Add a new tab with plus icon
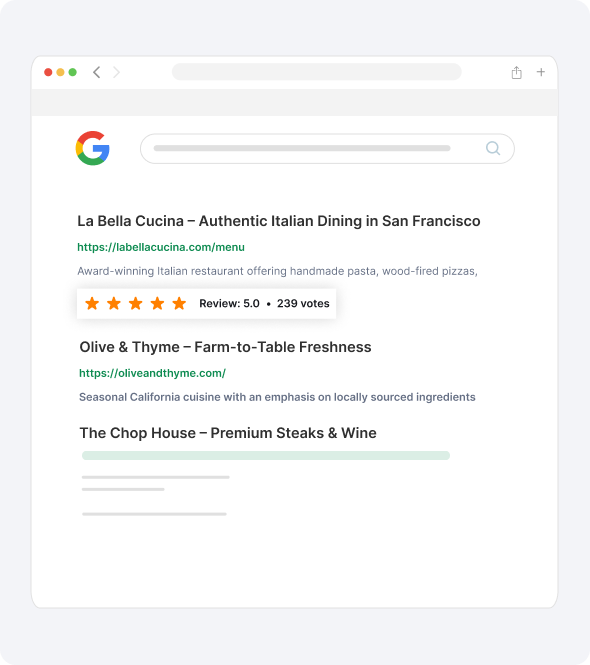Image resolution: width=590 pixels, height=665 pixels. click(x=541, y=72)
